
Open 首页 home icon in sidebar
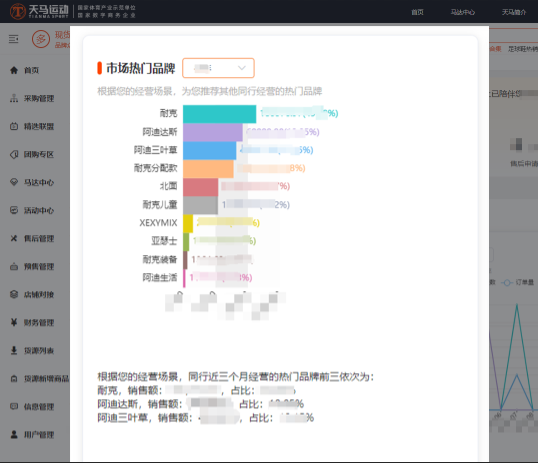click(14, 70)
